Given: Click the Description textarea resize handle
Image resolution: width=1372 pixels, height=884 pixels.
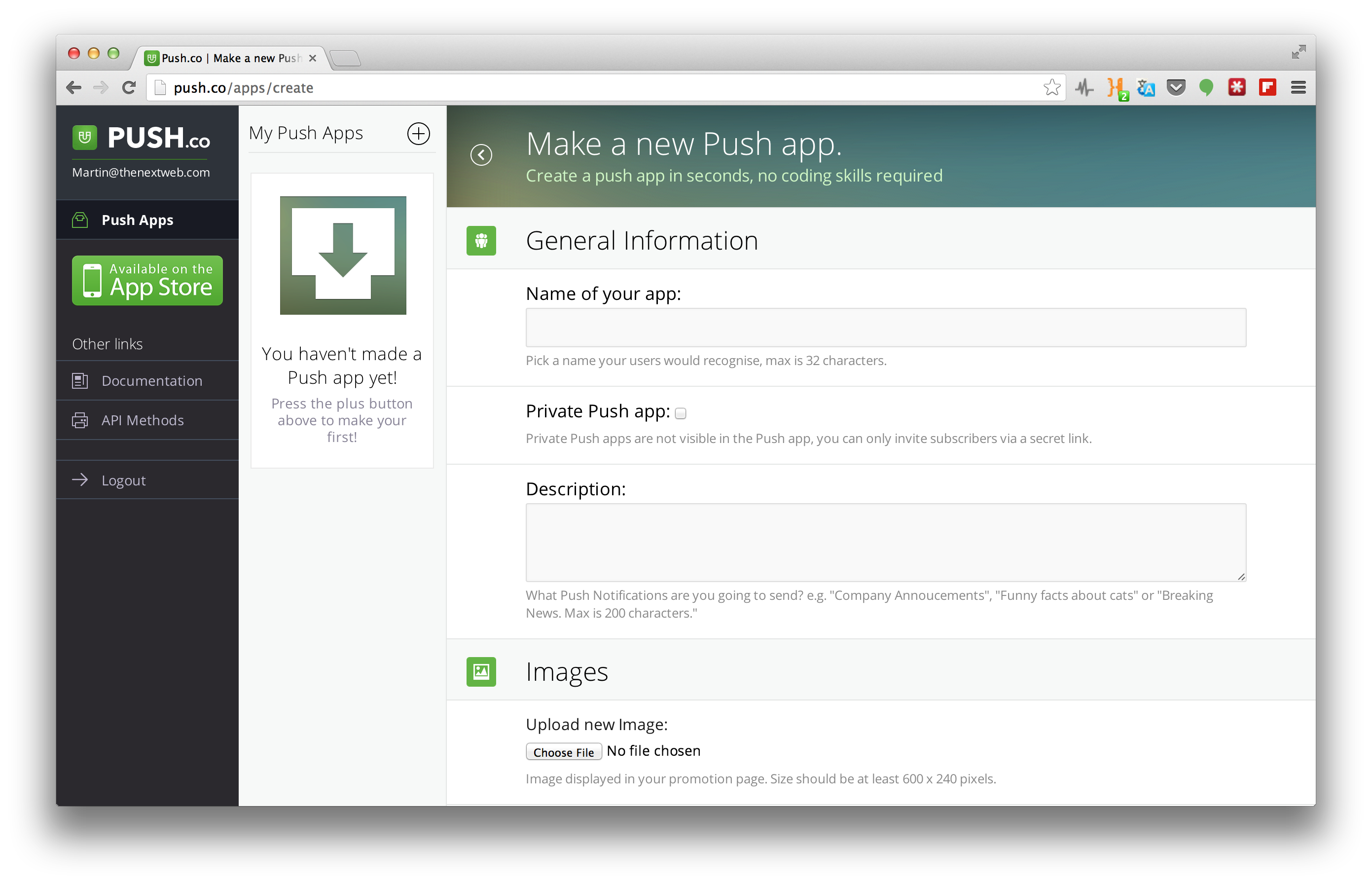Looking at the screenshot, I should tap(1241, 576).
